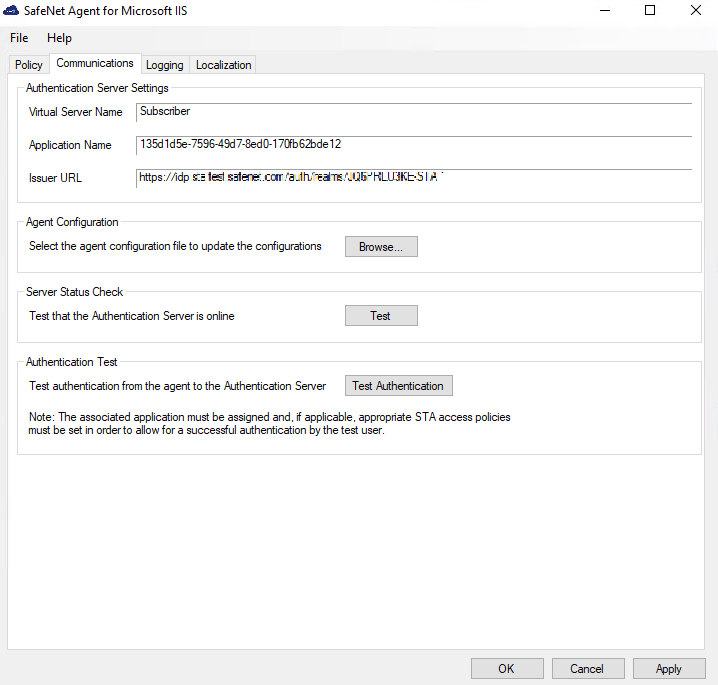Click the note about STA access policies
718x685 pixels.
point(269,424)
